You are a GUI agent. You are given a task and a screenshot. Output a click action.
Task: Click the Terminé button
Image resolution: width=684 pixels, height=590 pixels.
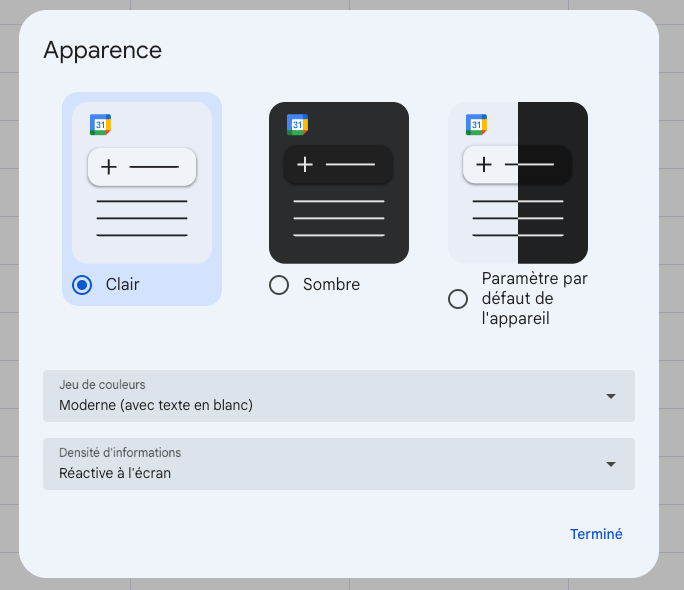pyautogui.click(x=596, y=534)
